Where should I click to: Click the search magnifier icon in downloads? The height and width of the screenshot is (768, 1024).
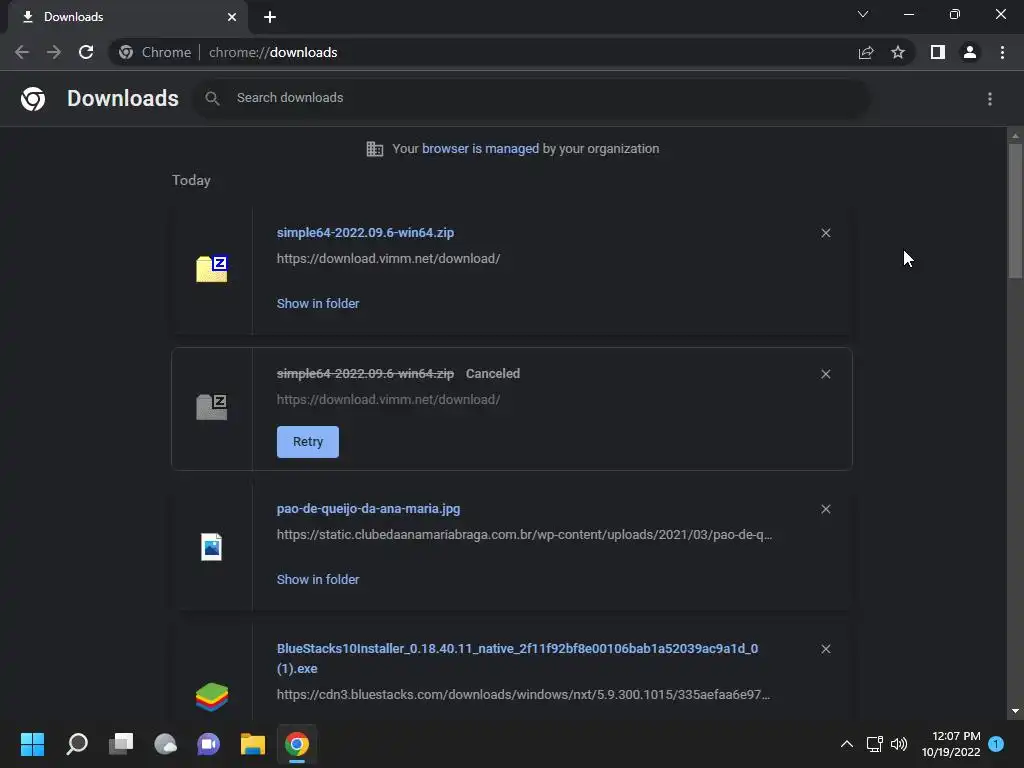click(x=212, y=98)
